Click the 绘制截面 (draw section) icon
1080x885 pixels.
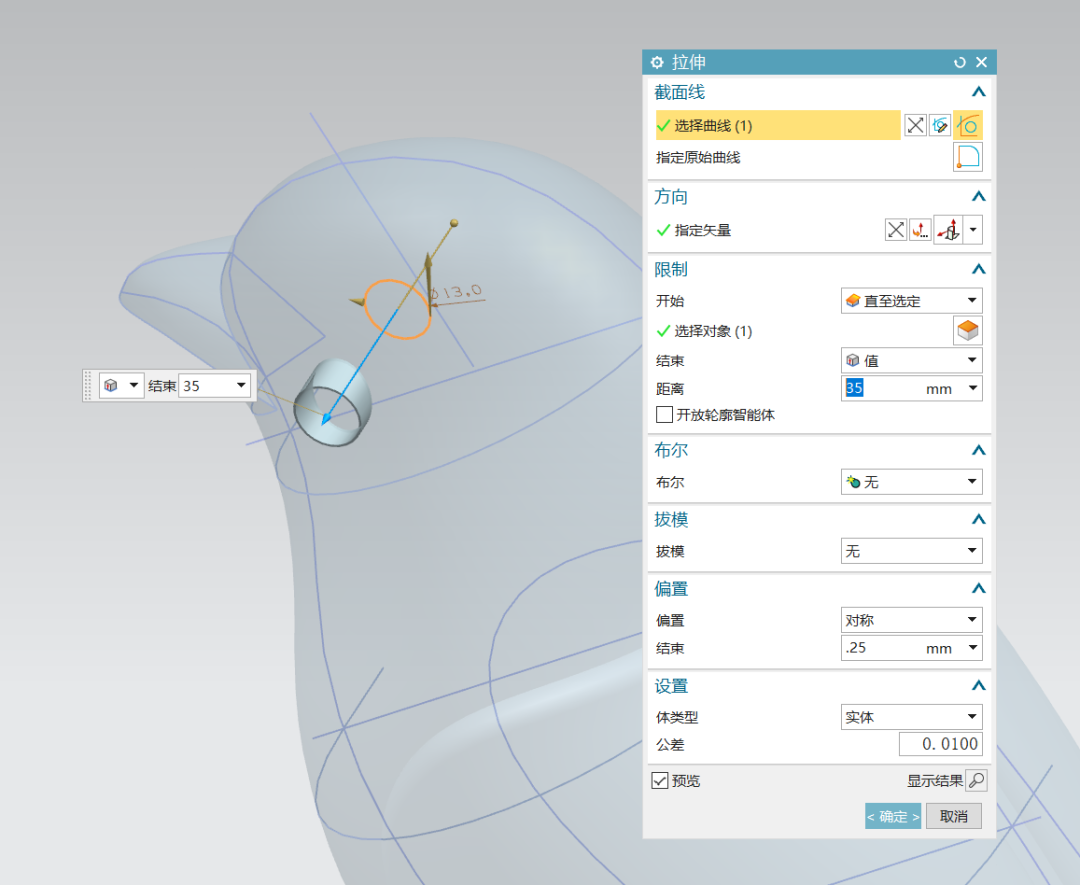(940, 124)
